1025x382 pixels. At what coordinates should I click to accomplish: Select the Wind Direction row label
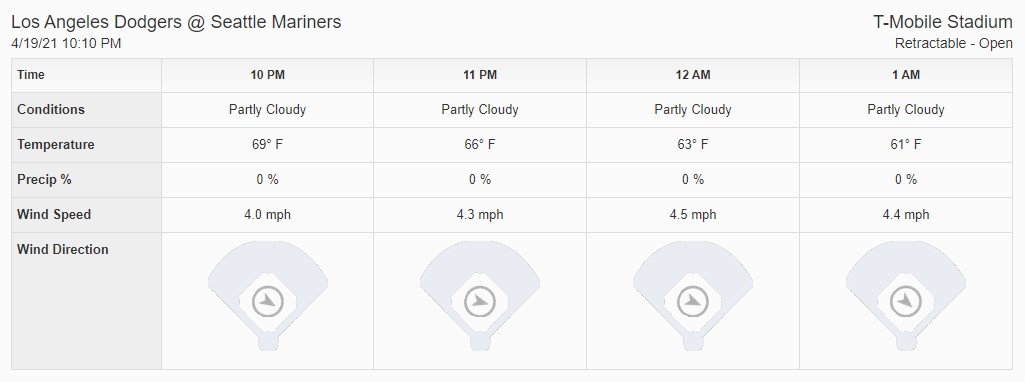tap(63, 249)
